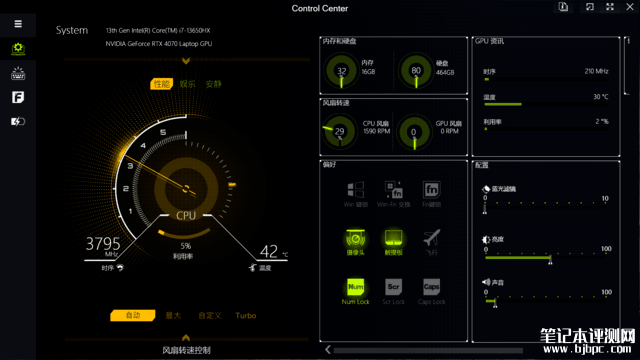The height and width of the screenshot is (360, 640).
Task: Adjust the 亮度 brightness slider handle
Action: (x=550, y=259)
